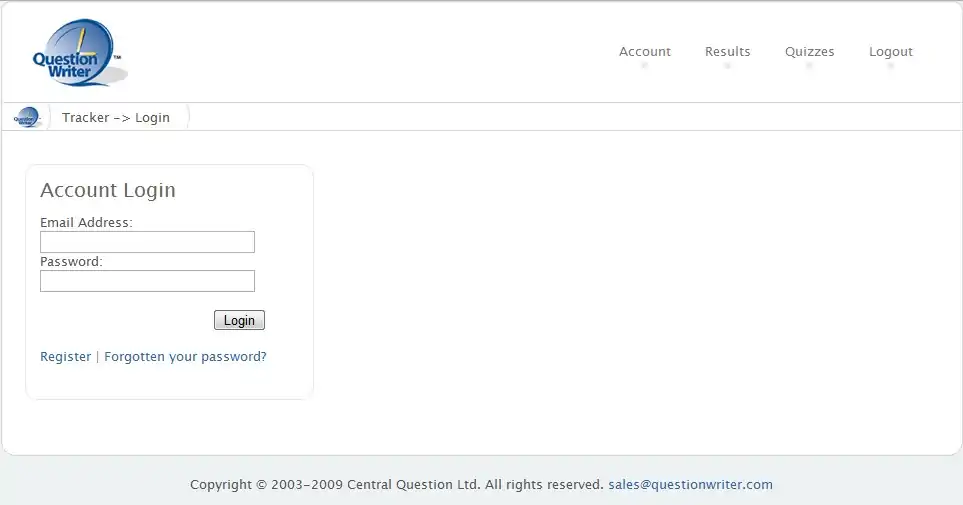The width and height of the screenshot is (963, 505).
Task: Click the dot indicator beneath Results
Action: coord(727,66)
